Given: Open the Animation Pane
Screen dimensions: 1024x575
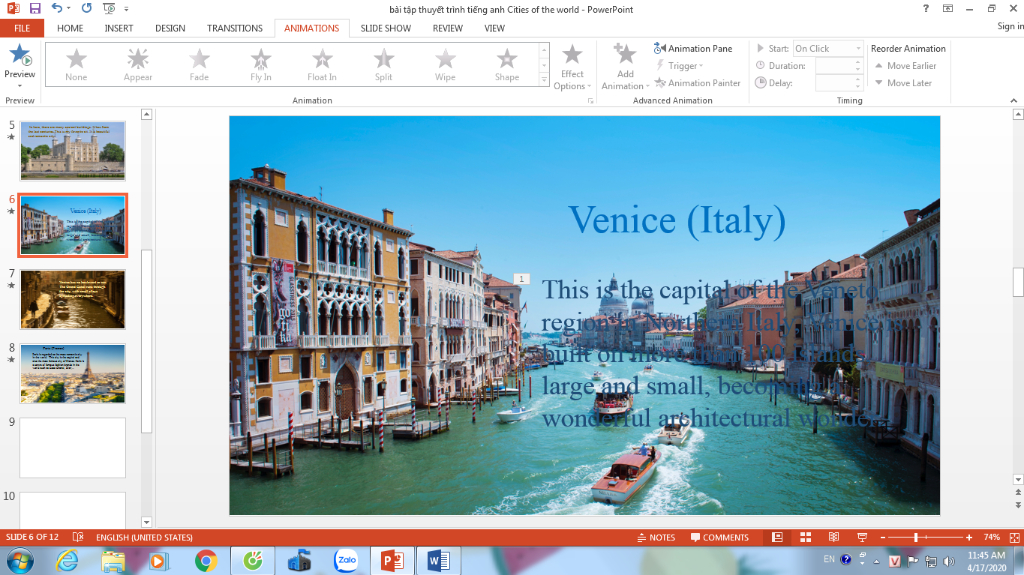Looking at the screenshot, I should tap(693, 48).
